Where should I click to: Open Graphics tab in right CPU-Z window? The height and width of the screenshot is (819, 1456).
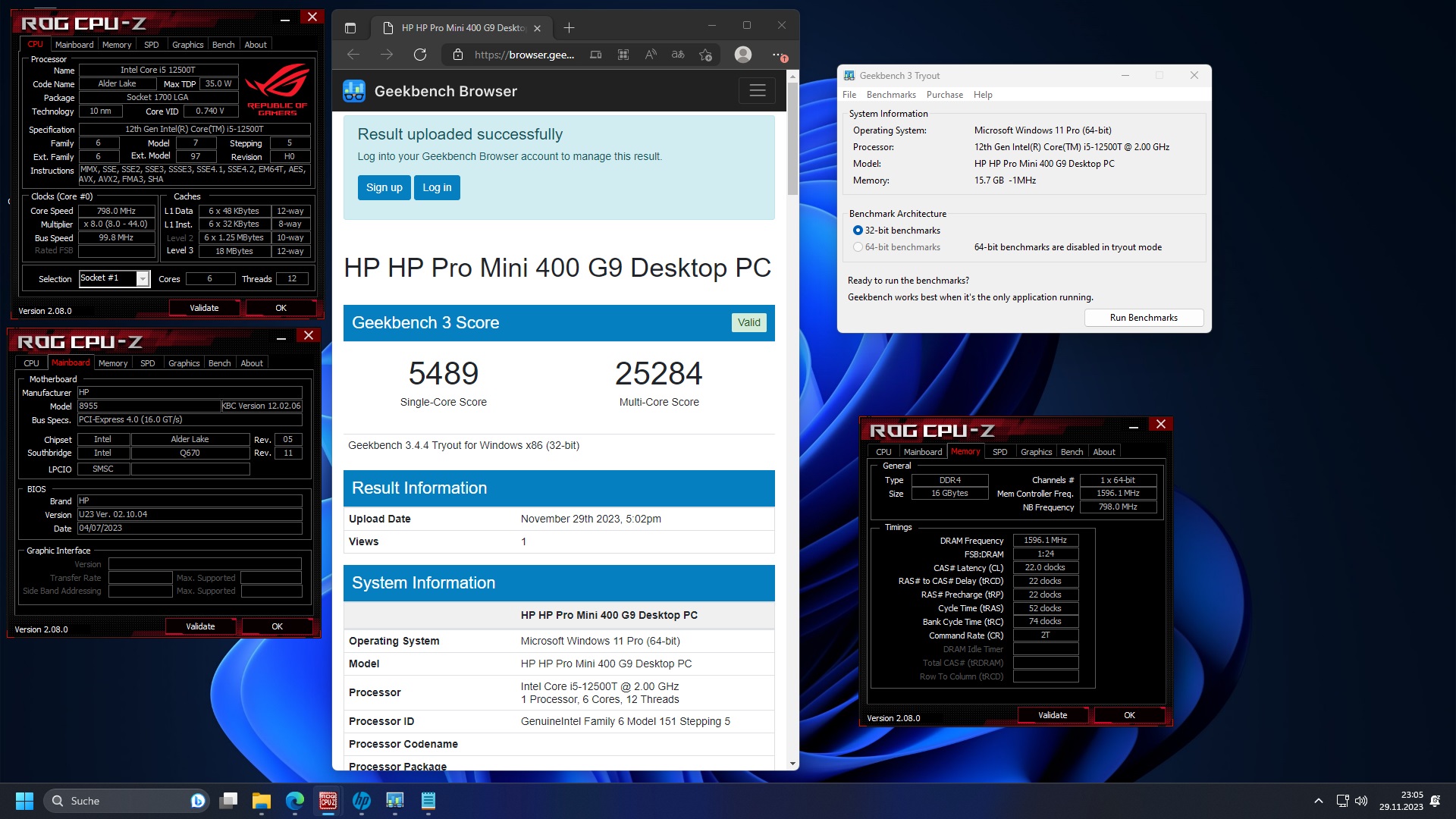pyautogui.click(x=1036, y=452)
